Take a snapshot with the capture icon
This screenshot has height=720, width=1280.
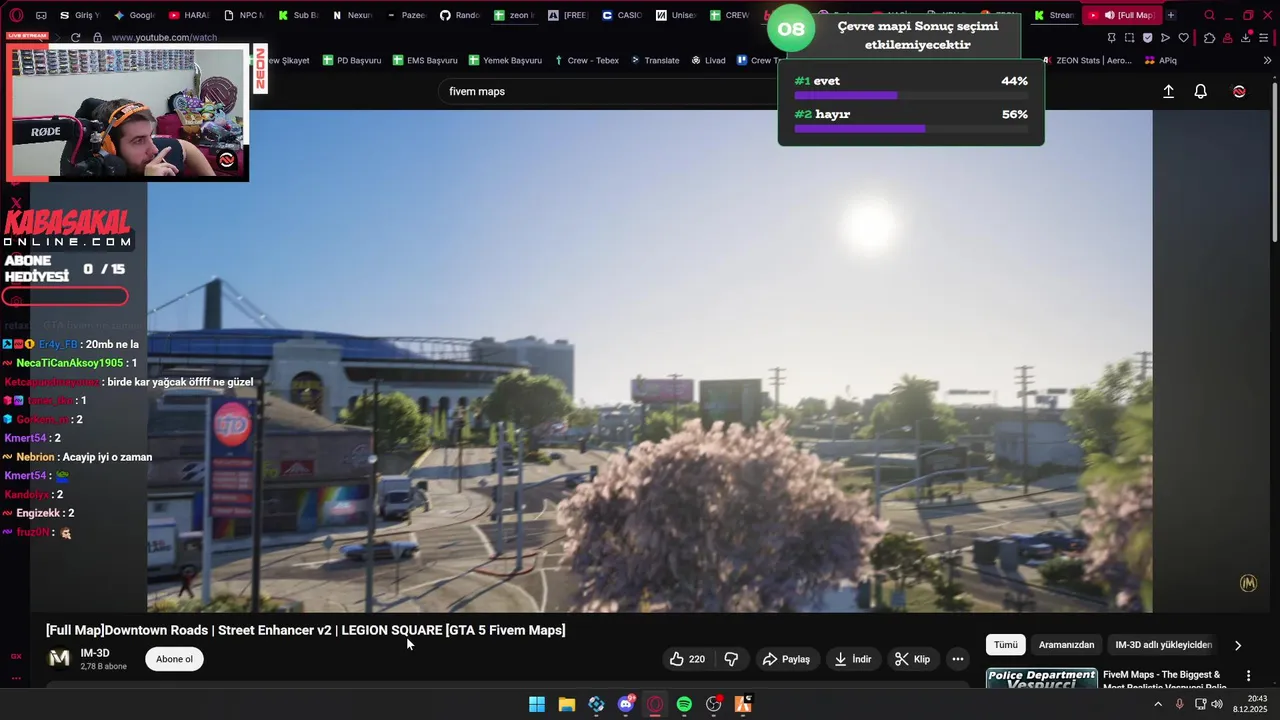[x=1129, y=38]
